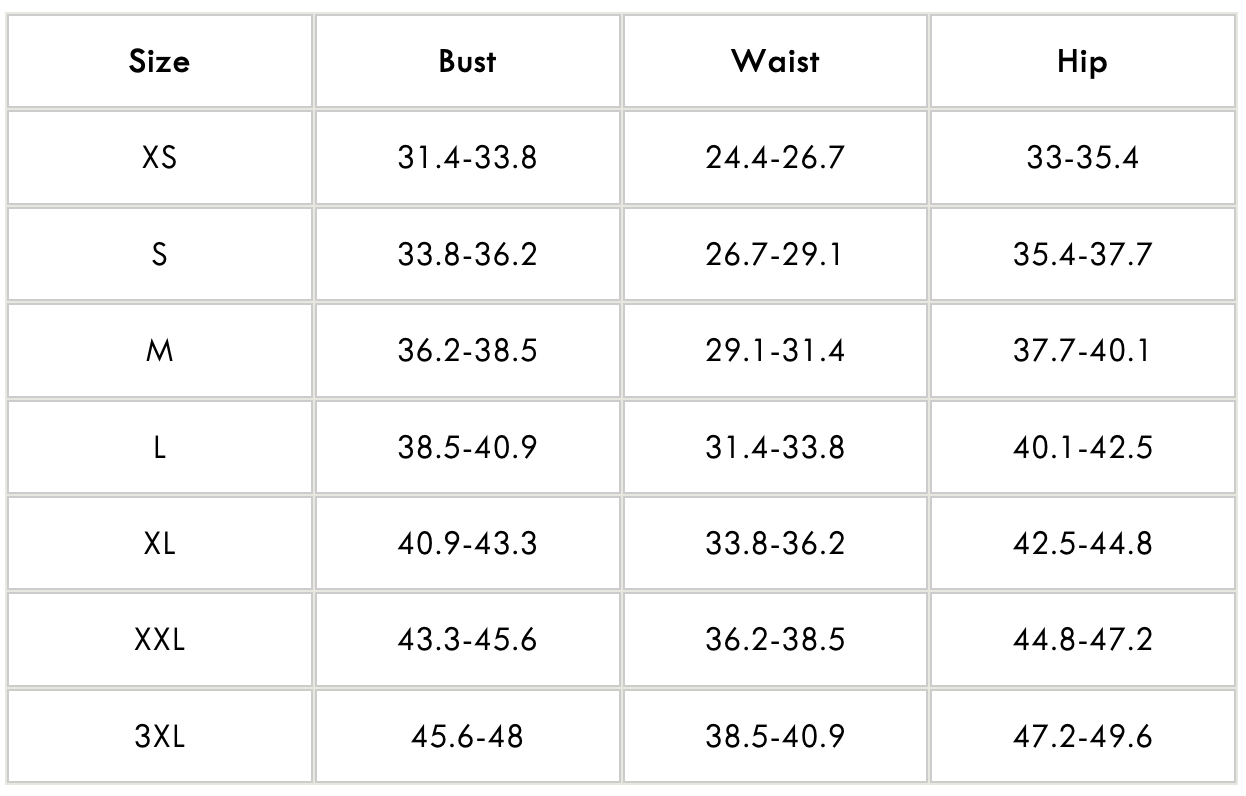
Task: Click the Waist column header
Action: point(775,61)
